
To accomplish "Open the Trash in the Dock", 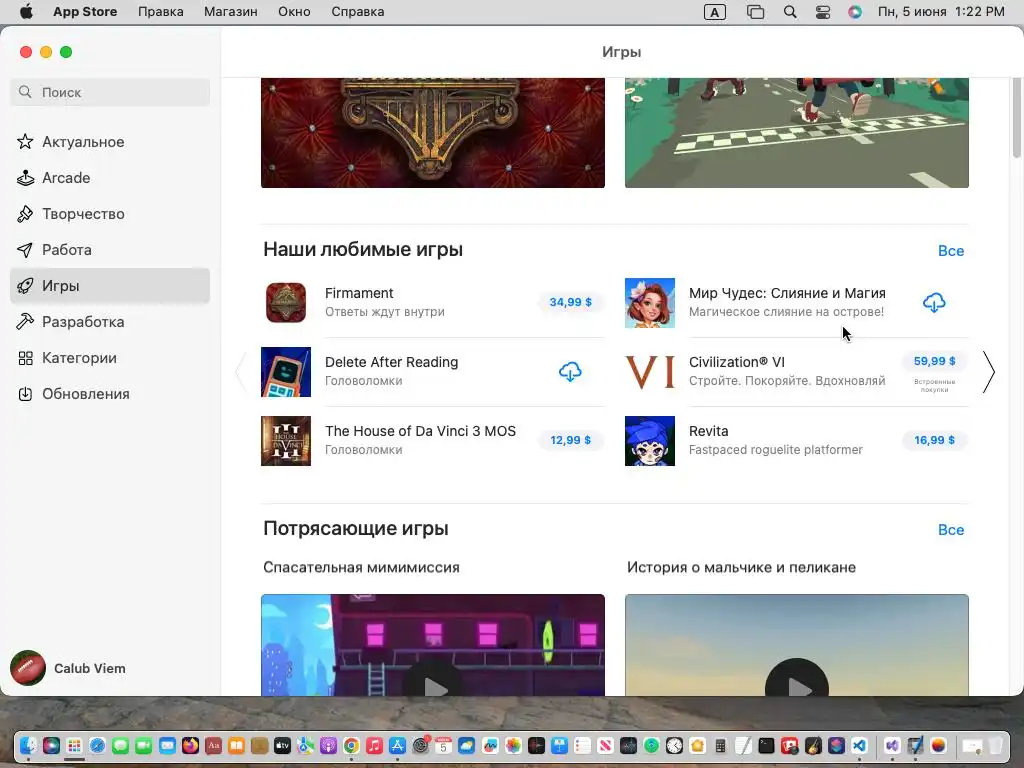I will pos(995,745).
